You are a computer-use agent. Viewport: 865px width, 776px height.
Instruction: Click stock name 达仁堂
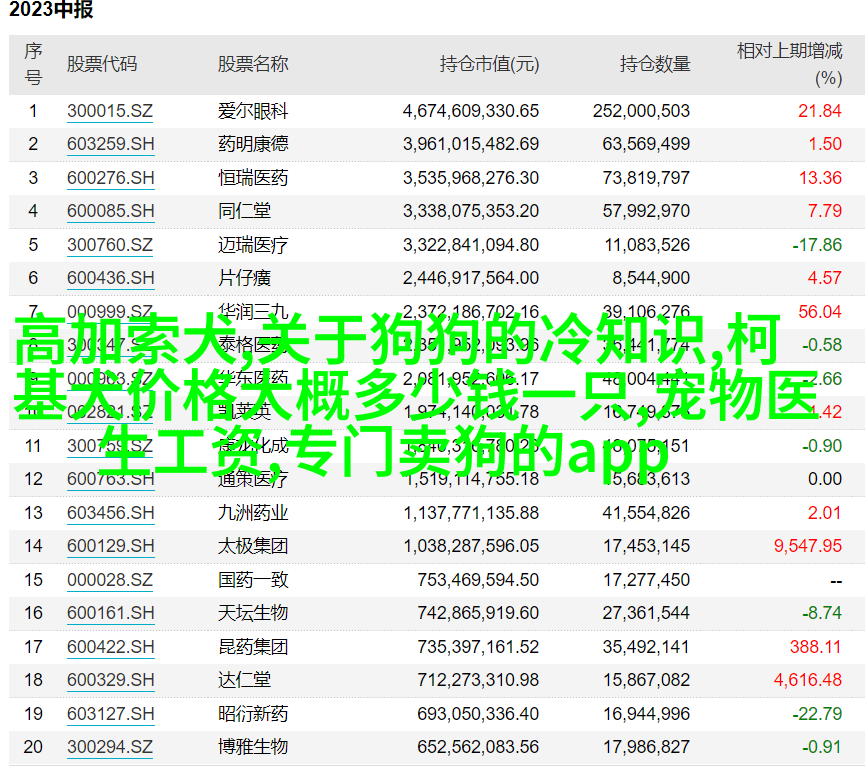(244, 680)
